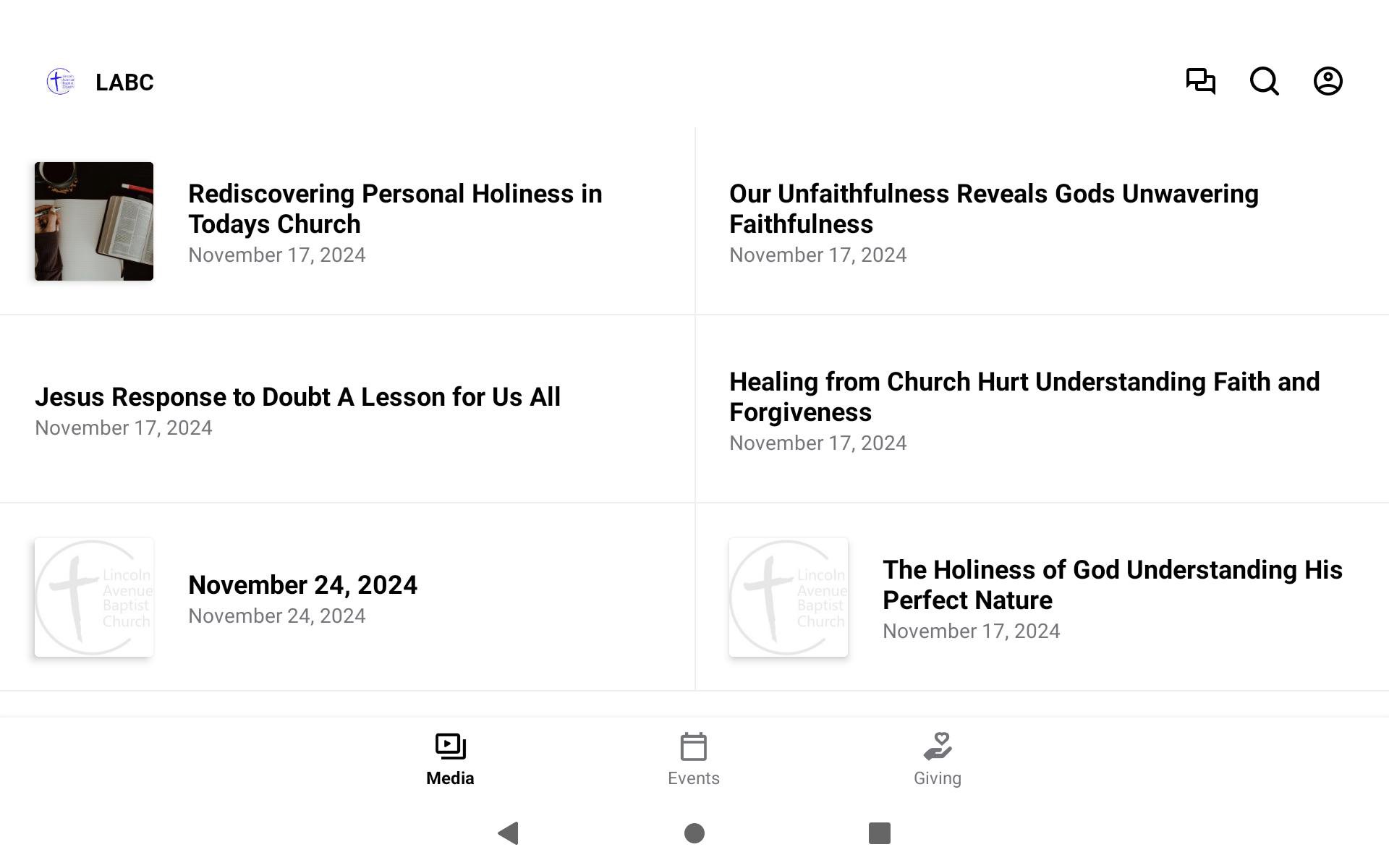Open the chat messages icon
This screenshot has height=868, width=1389.
(1200, 81)
